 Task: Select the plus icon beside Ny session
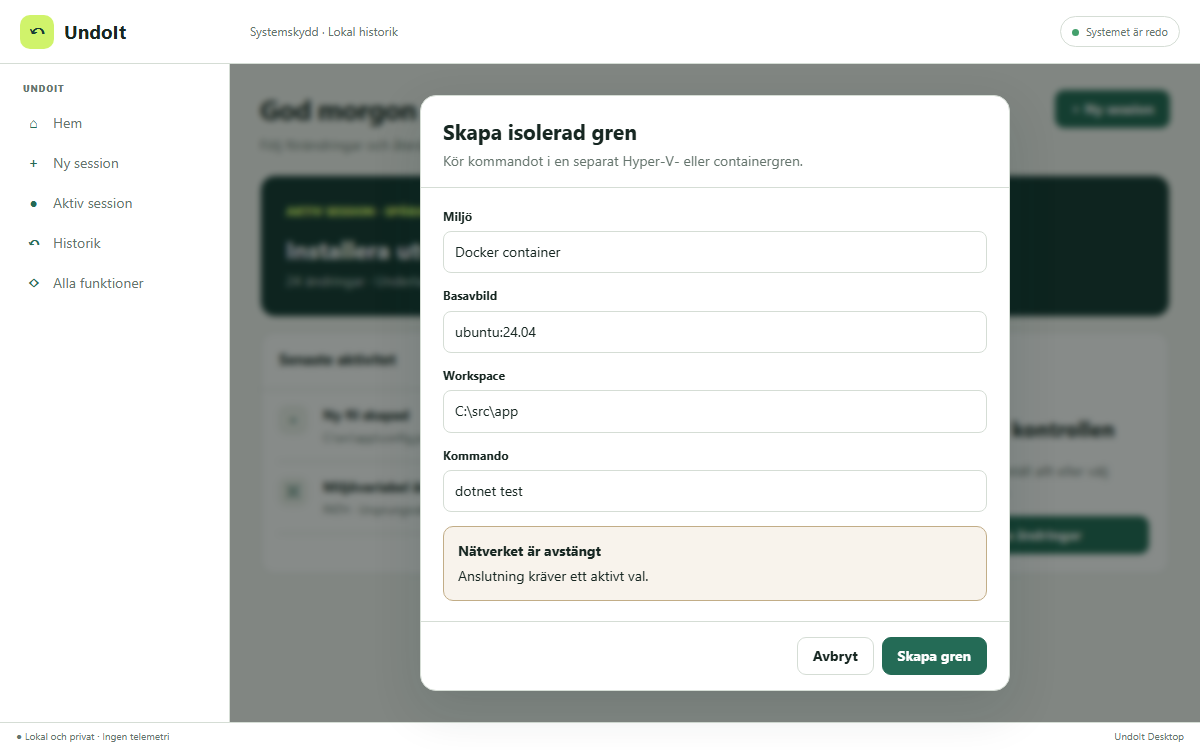point(34,164)
